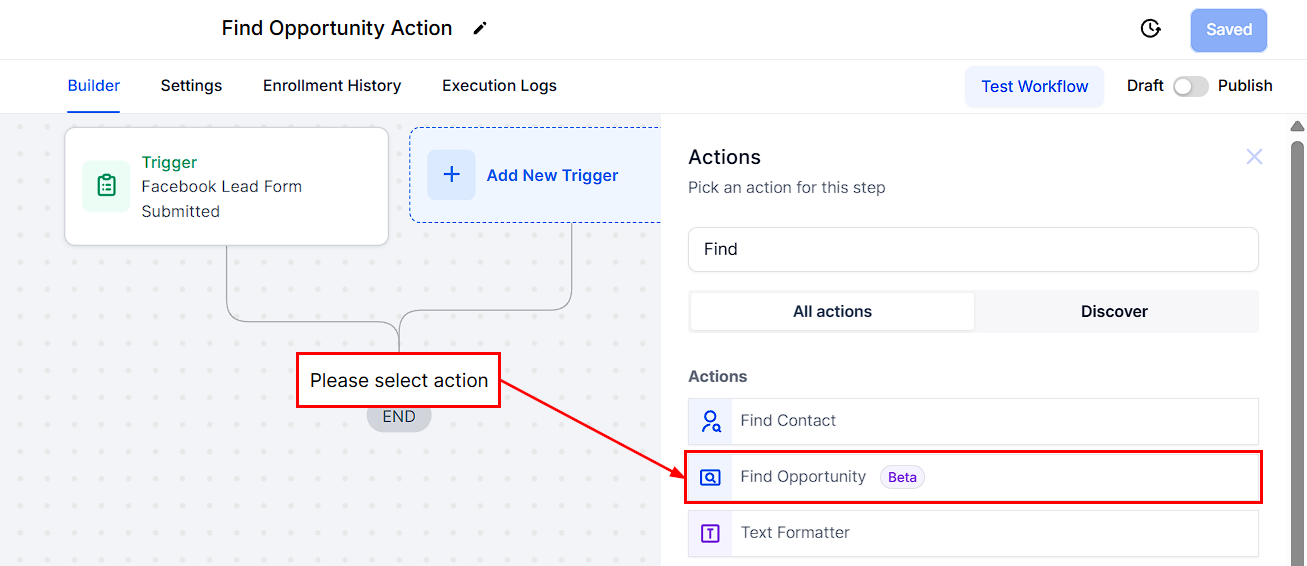The height and width of the screenshot is (566, 1307).
Task: Go to the Builder tab
Action: point(94,86)
